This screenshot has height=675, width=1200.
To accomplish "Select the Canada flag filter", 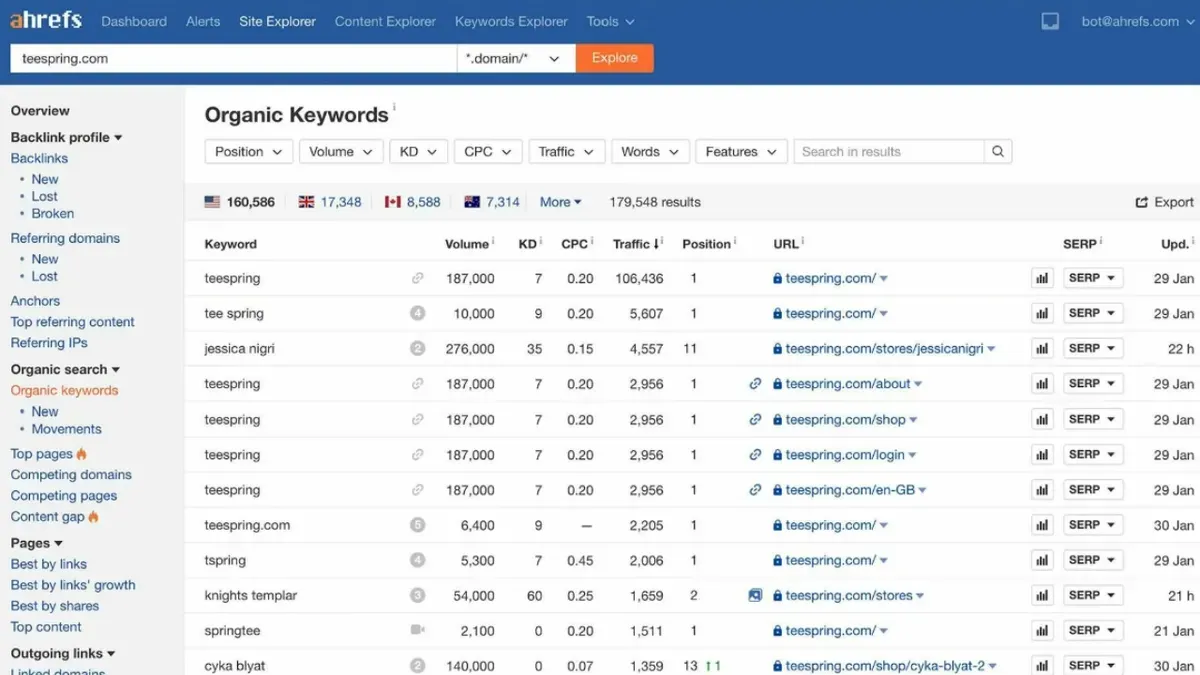I will [x=393, y=202].
